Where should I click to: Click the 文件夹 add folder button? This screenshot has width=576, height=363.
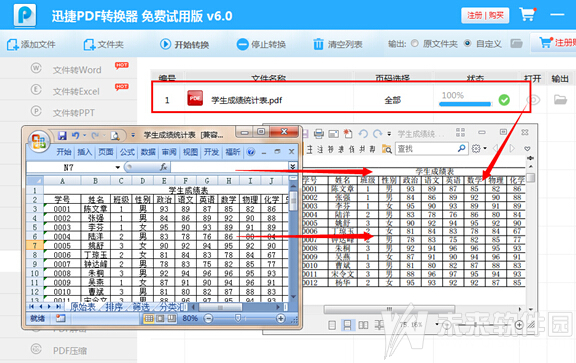point(103,44)
